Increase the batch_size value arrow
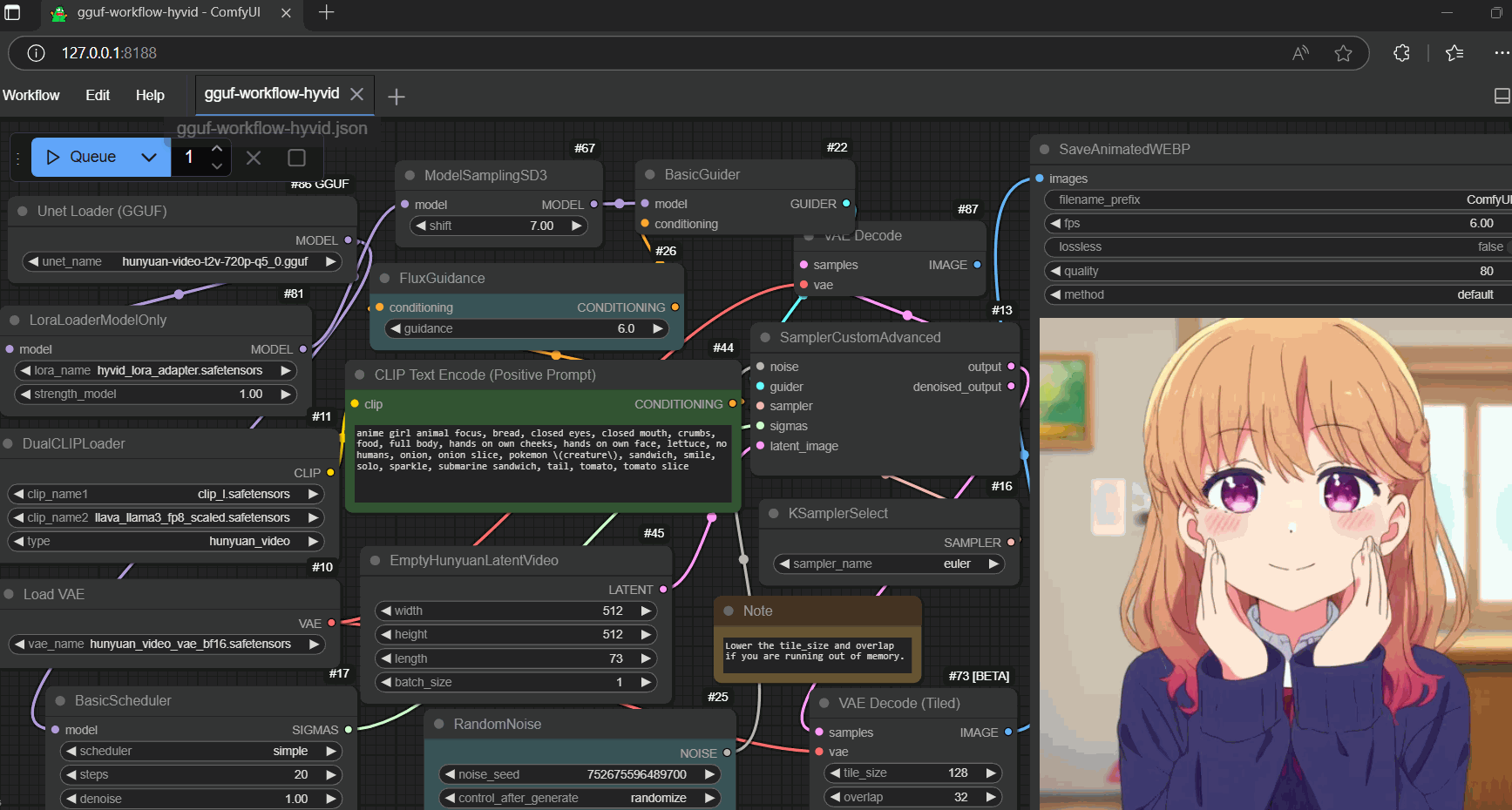The width and height of the screenshot is (1512, 810). [x=646, y=682]
